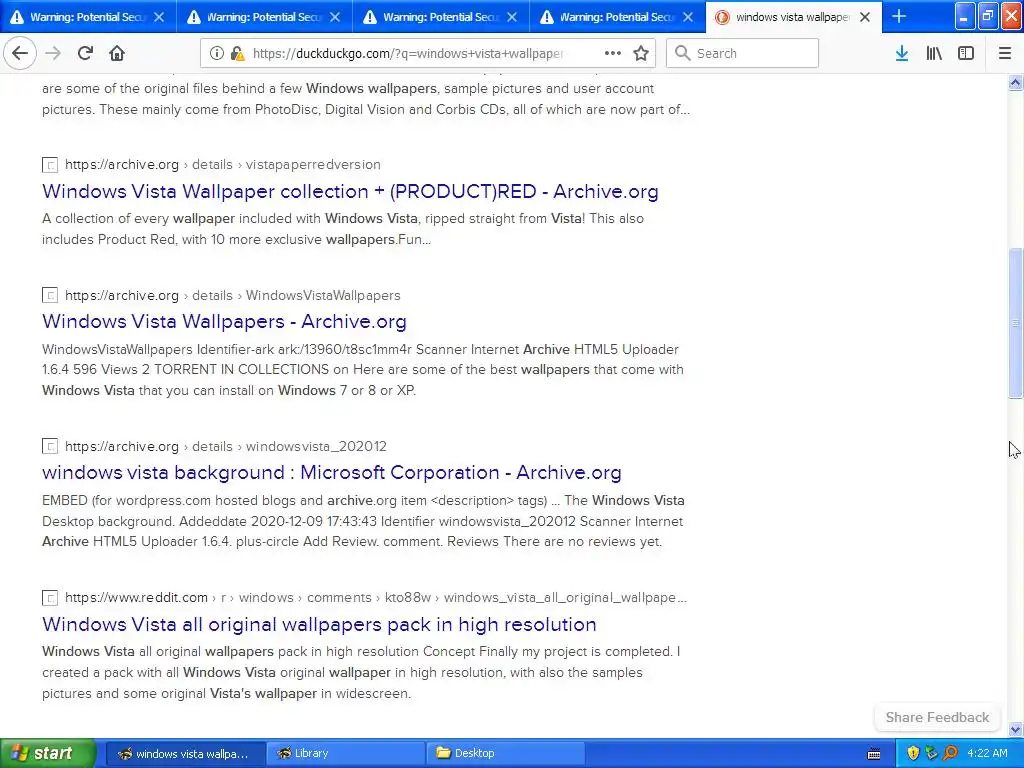
Task: Click the padlock warning icon
Action: click(x=238, y=54)
